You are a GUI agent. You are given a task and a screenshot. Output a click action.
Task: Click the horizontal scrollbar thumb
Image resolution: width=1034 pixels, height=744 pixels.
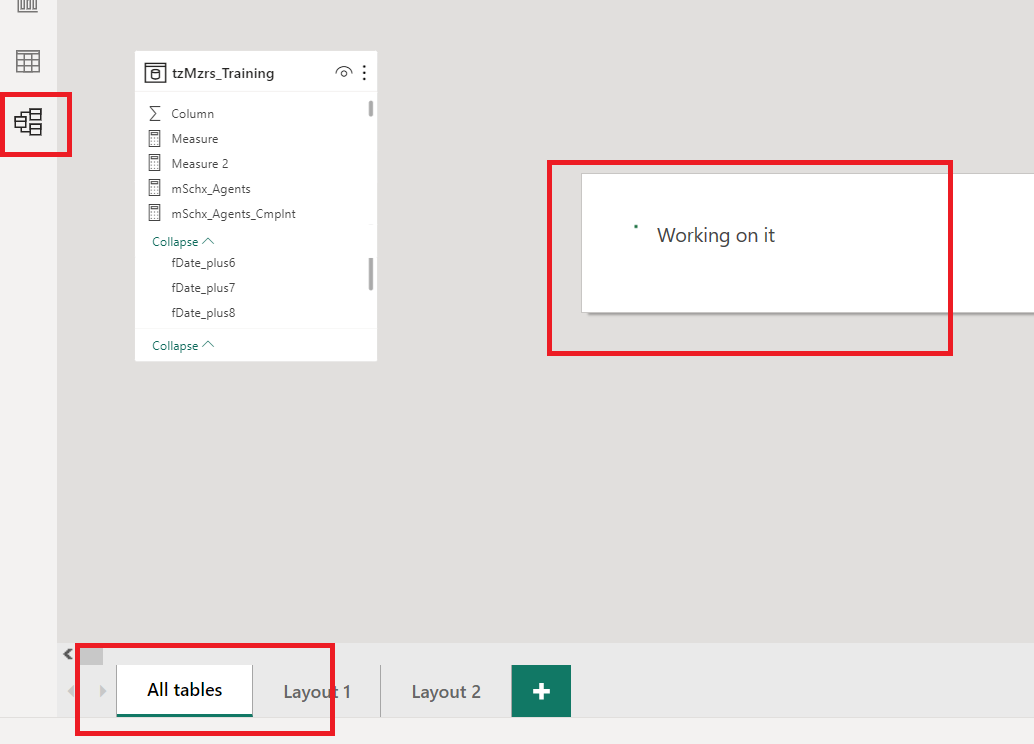[x=92, y=656]
